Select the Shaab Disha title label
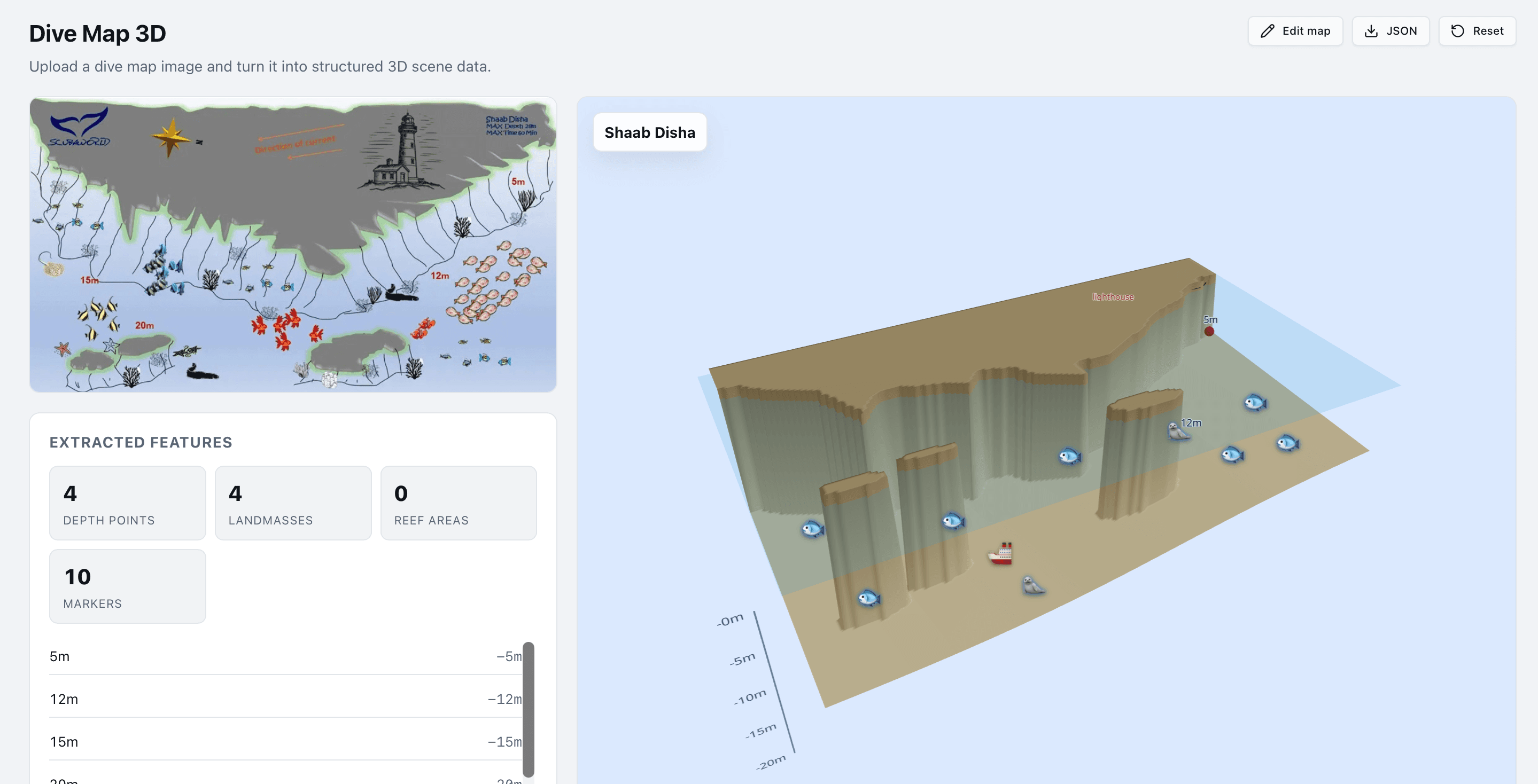The image size is (1538, 784). tap(650, 132)
